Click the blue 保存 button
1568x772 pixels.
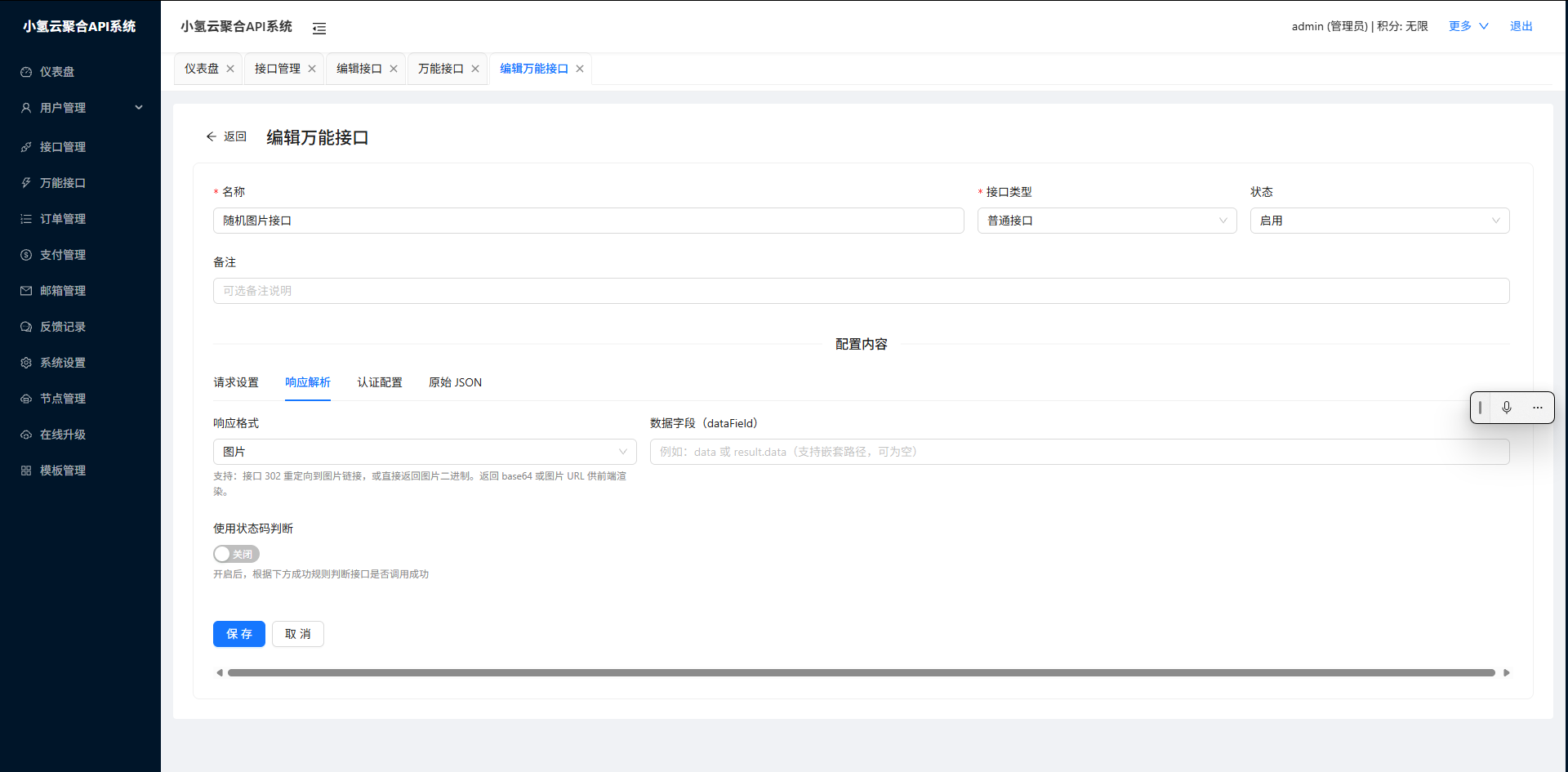click(238, 634)
